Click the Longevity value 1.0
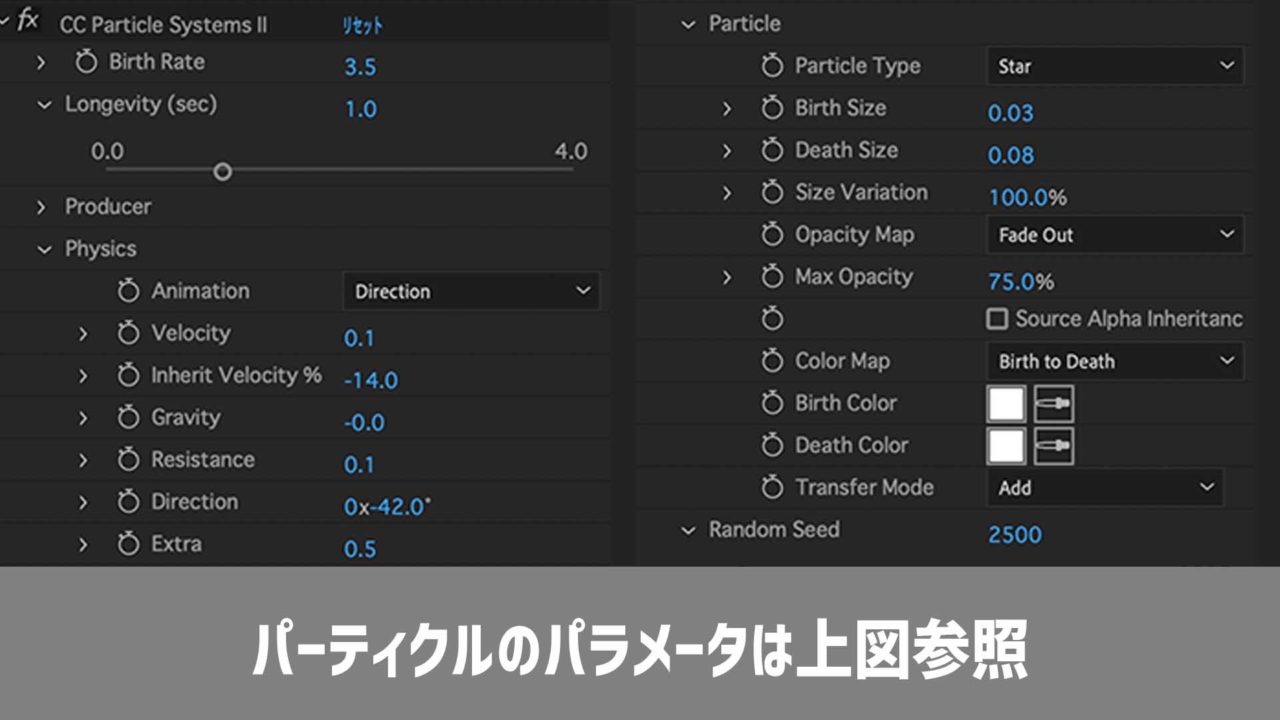This screenshot has width=1280, height=720. click(360, 109)
